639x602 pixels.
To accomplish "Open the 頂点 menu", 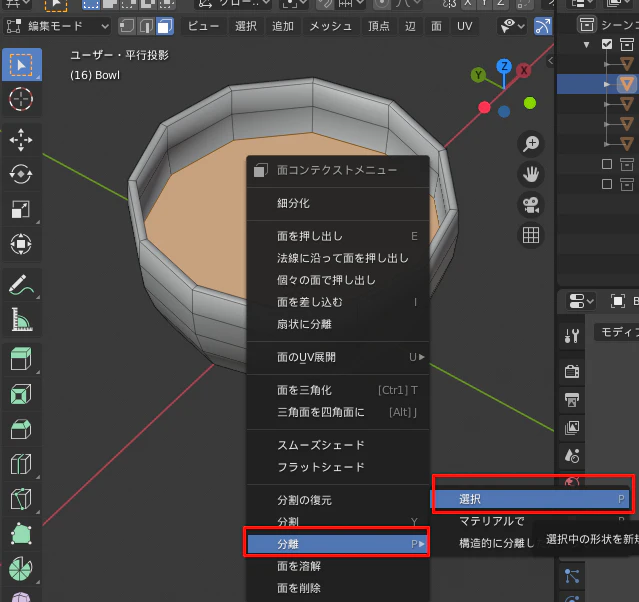I will [x=379, y=26].
